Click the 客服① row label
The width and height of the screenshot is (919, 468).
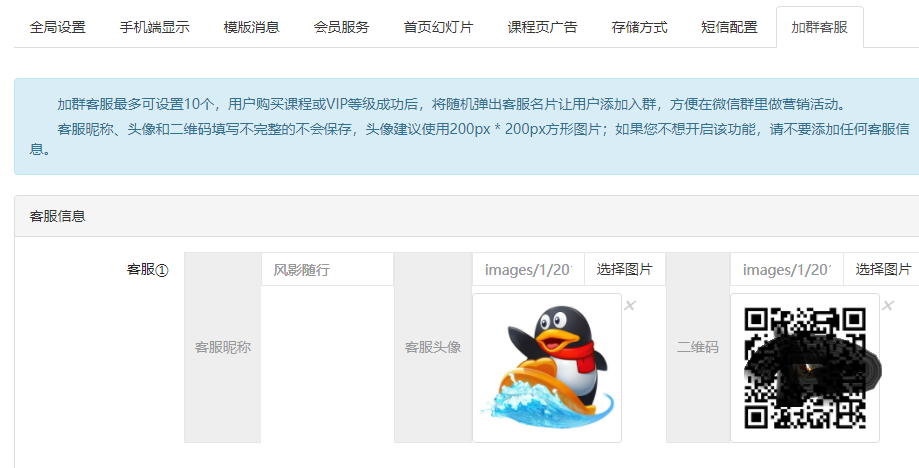pyautogui.click(x=148, y=269)
